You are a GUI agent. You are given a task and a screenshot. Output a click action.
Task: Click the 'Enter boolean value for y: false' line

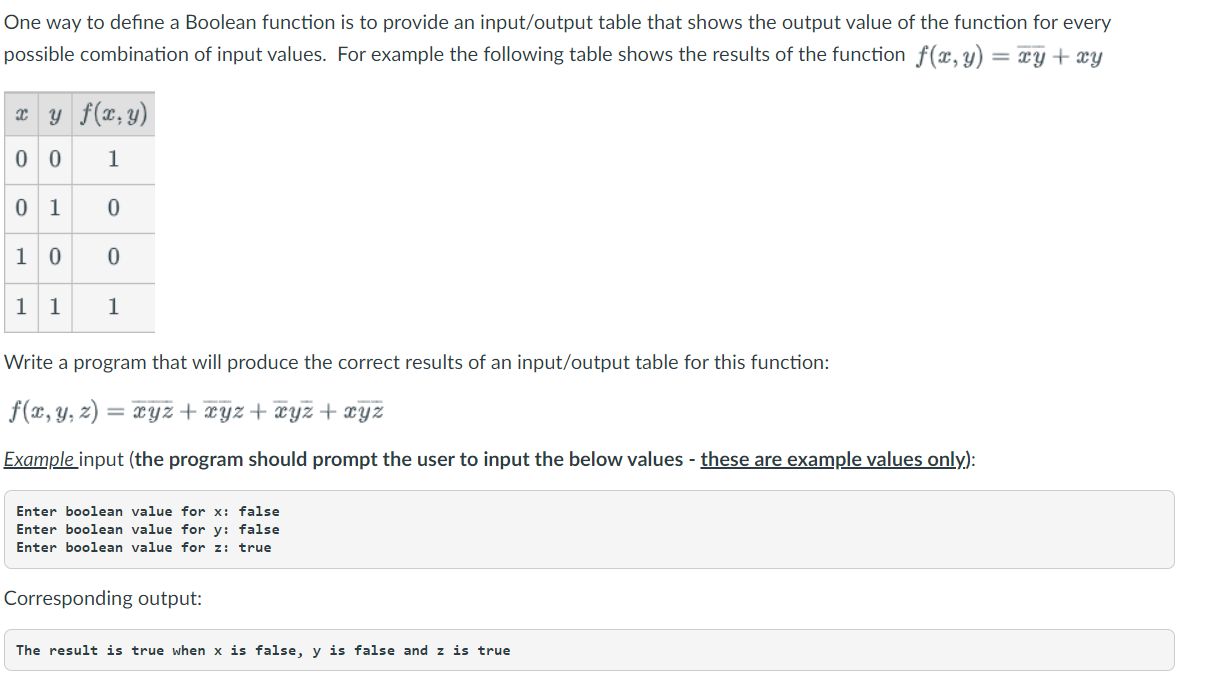[148, 529]
